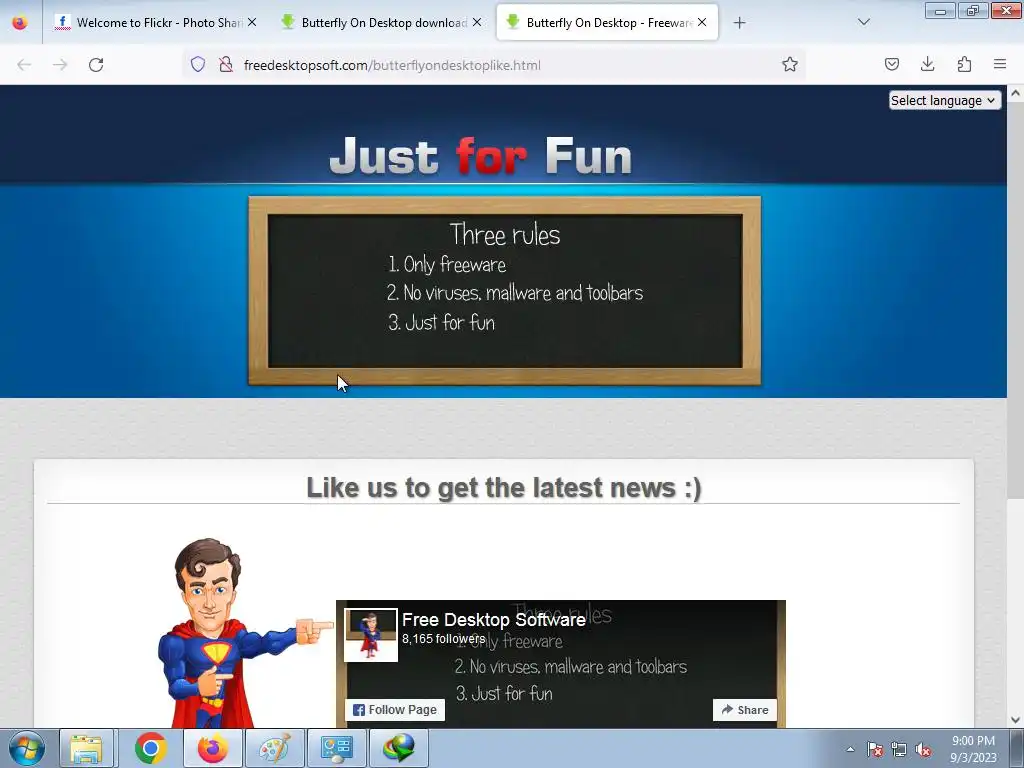
Task: Reload the current page
Action: pos(96,65)
